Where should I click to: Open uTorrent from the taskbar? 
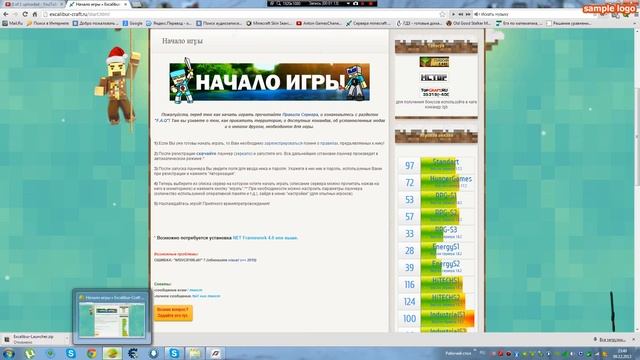[x=30, y=353]
